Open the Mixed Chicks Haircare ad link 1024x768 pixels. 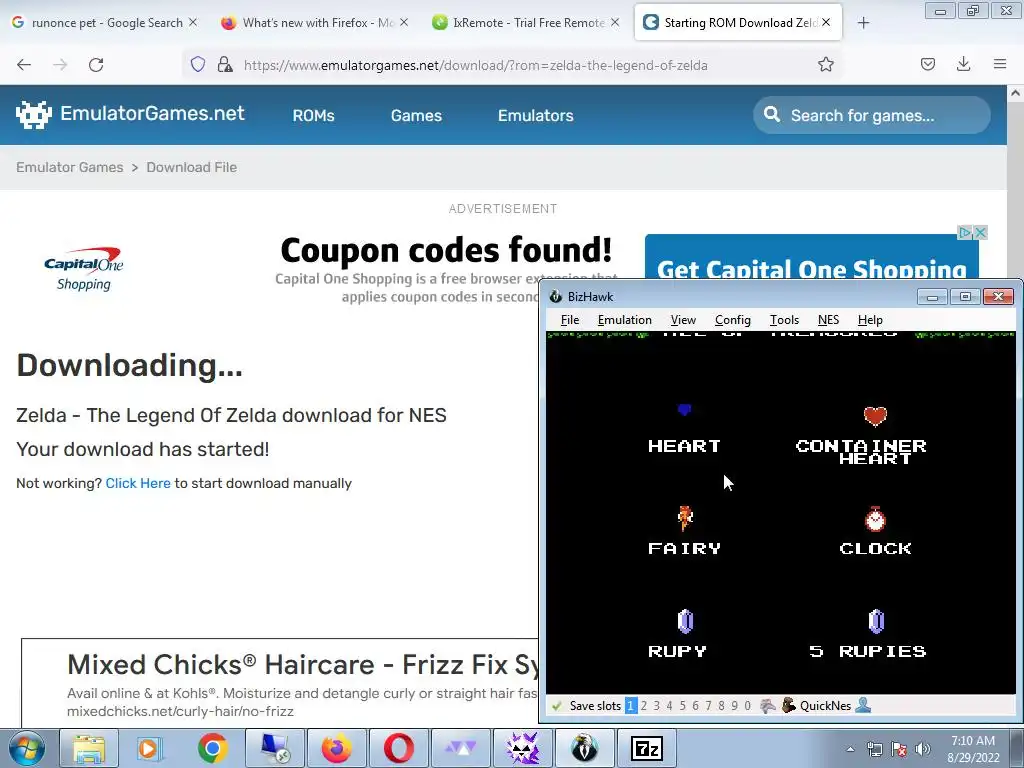(x=304, y=665)
